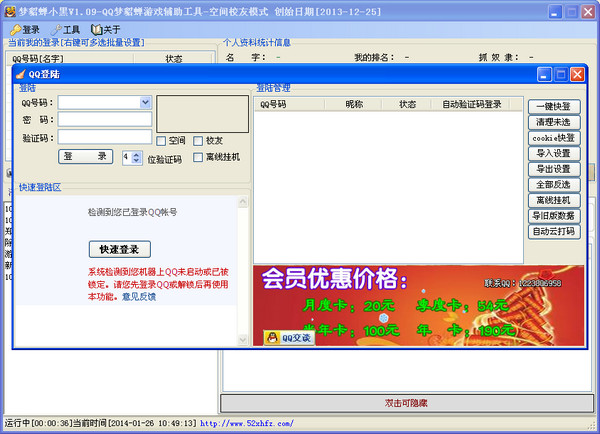600x434 pixels.
Task: Click the 导旧版数据 button
Action: (554, 216)
